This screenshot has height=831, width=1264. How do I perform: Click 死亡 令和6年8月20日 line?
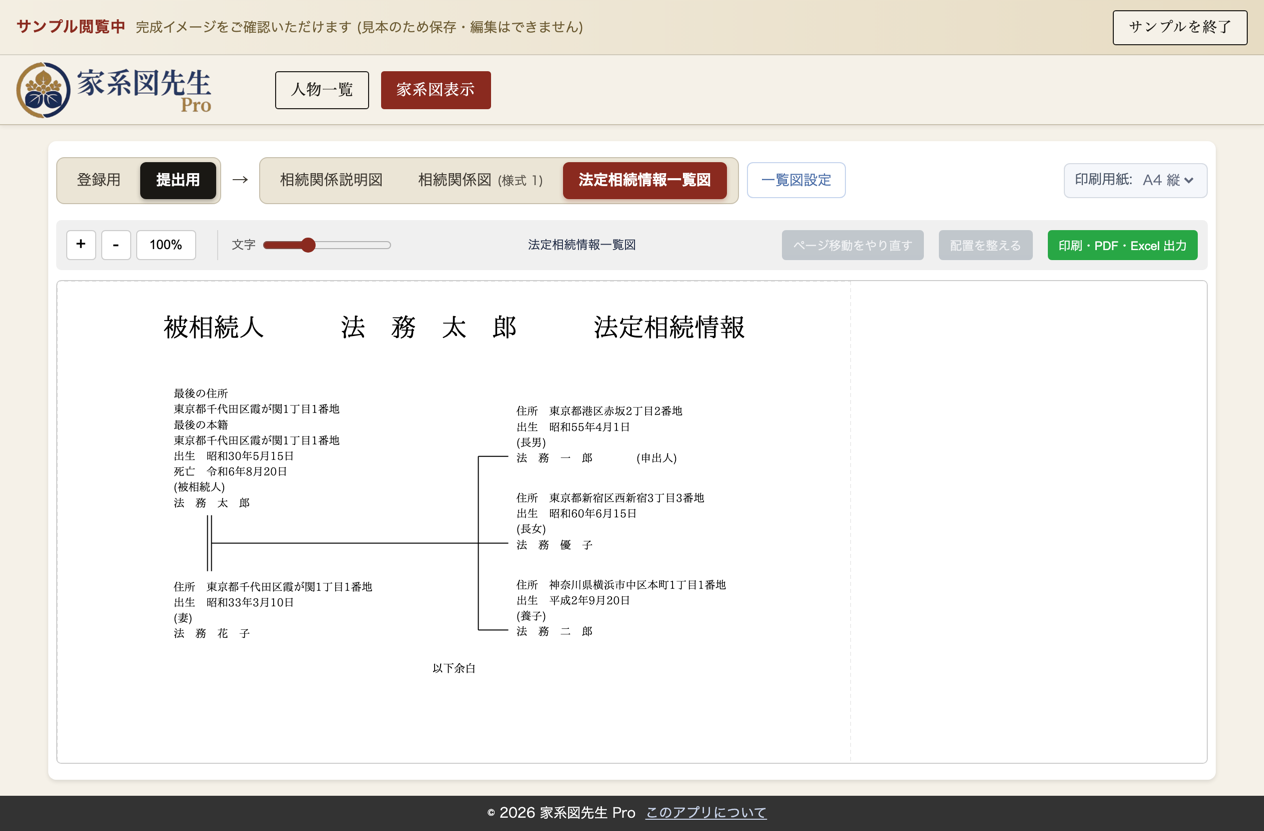(231, 472)
